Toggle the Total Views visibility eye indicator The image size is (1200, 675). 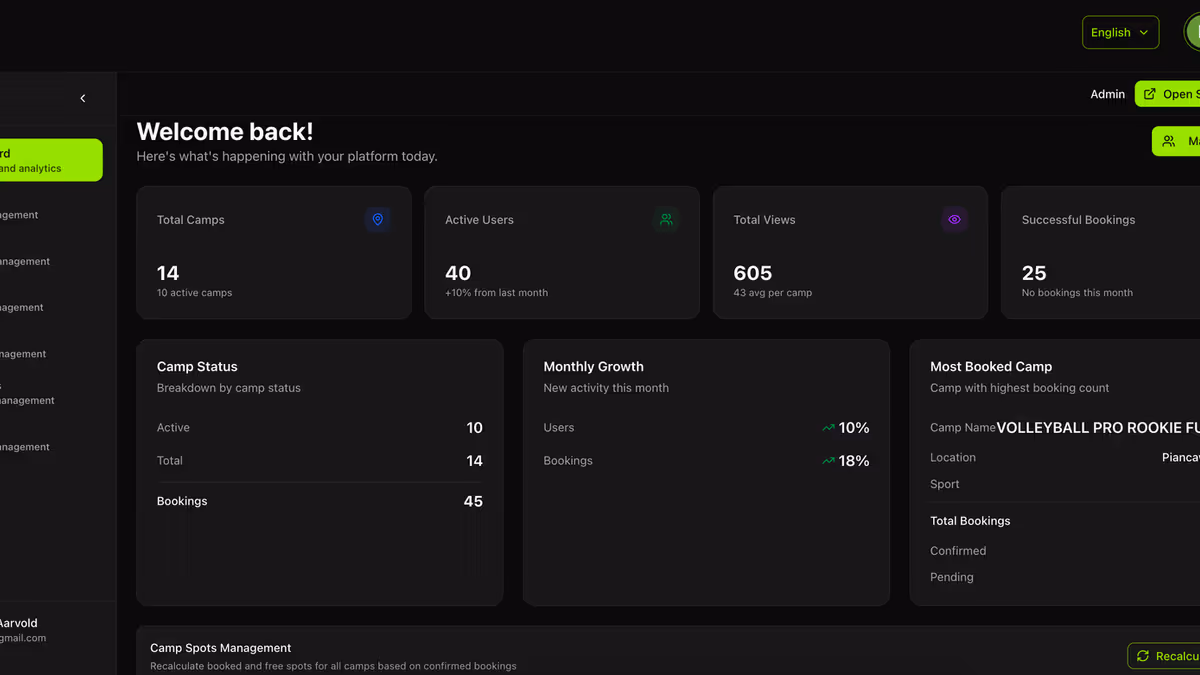pyautogui.click(x=954, y=219)
